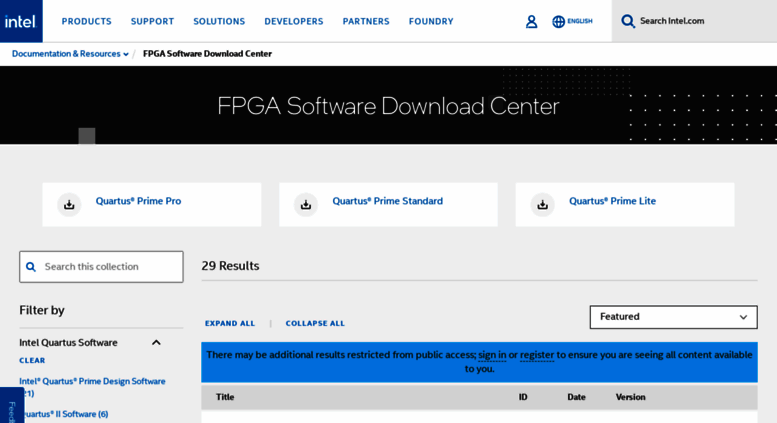Filter by Intel Quartus Prime Design Software
This screenshot has height=423, width=777.
pyautogui.click(x=92, y=387)
